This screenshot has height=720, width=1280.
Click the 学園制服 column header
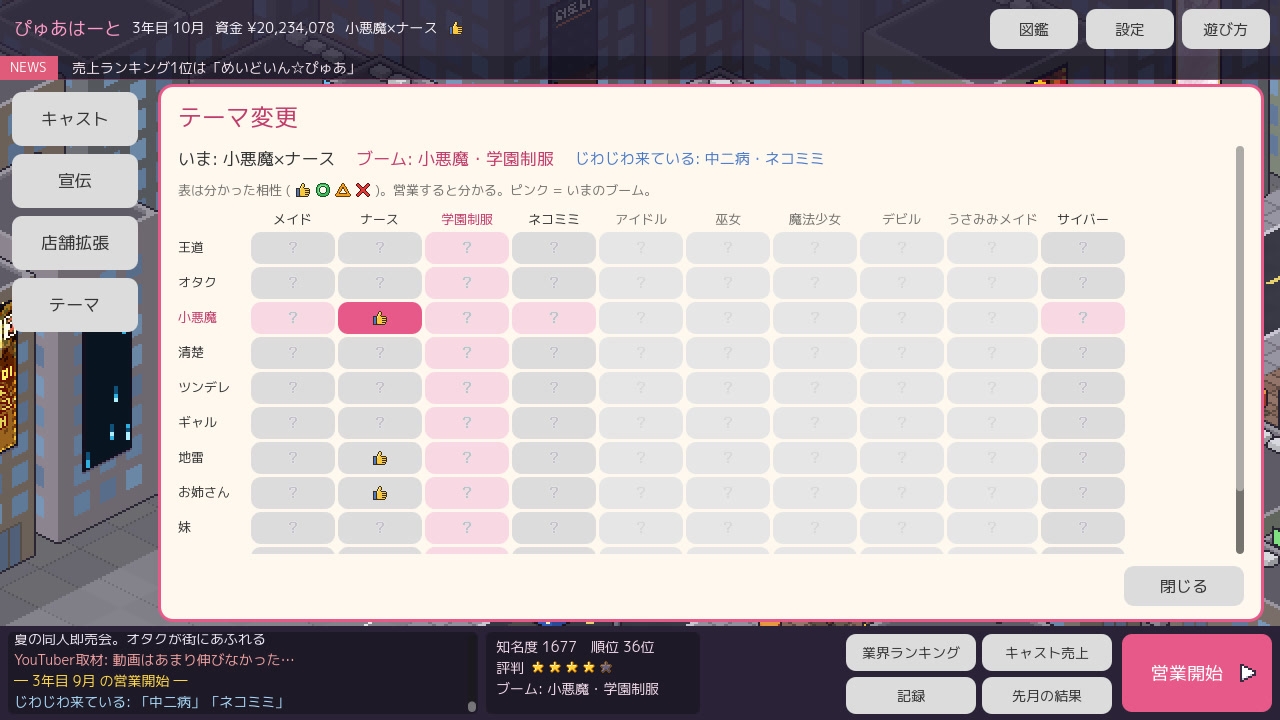coord(467,219)
